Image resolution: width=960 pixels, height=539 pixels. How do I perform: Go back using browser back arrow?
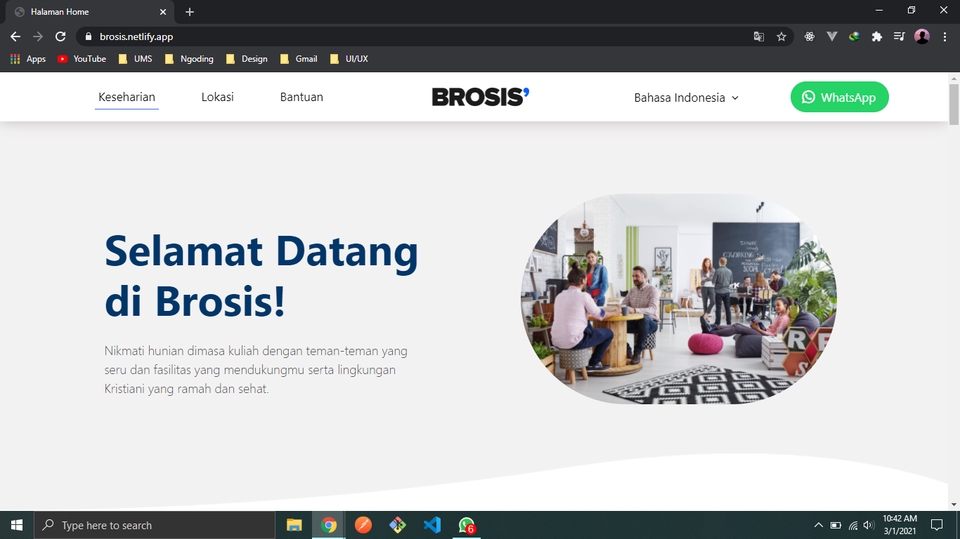15,37
